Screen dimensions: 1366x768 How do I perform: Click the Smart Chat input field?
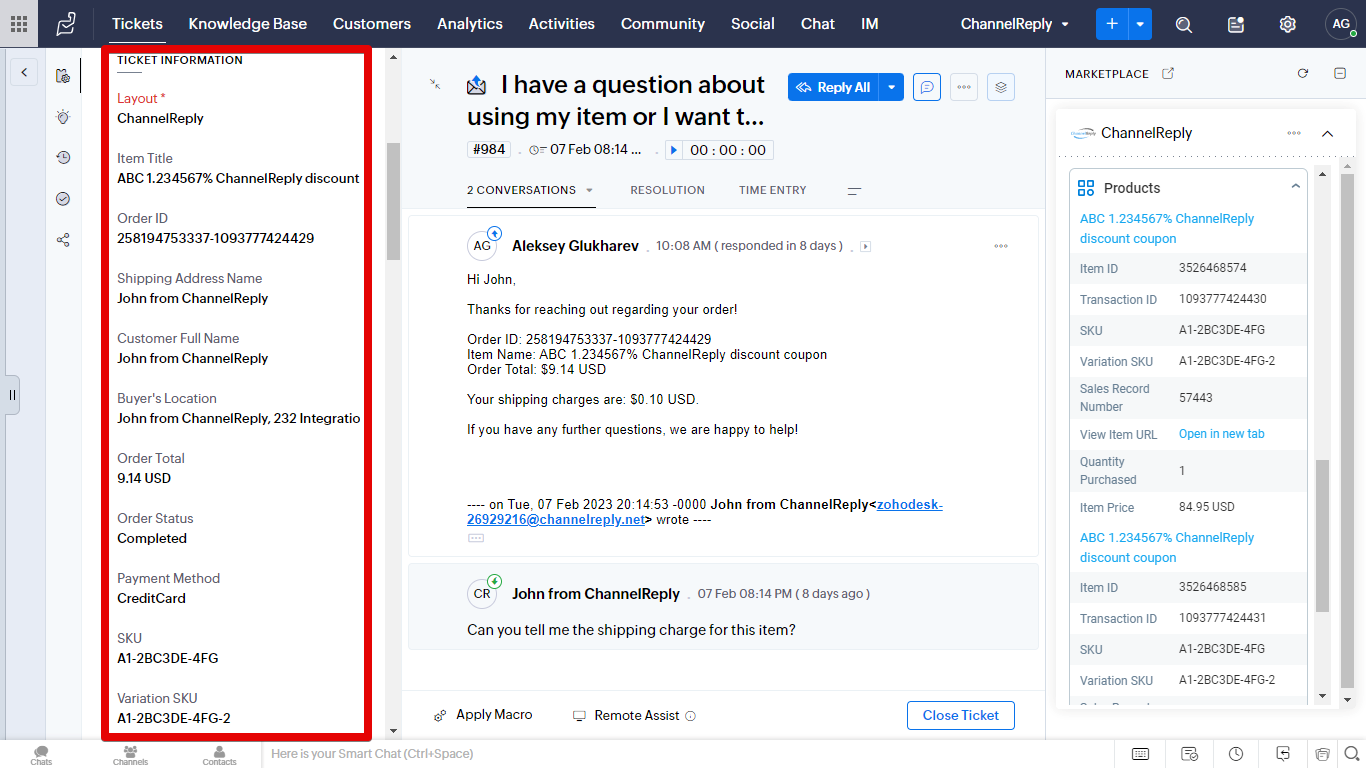690,754
